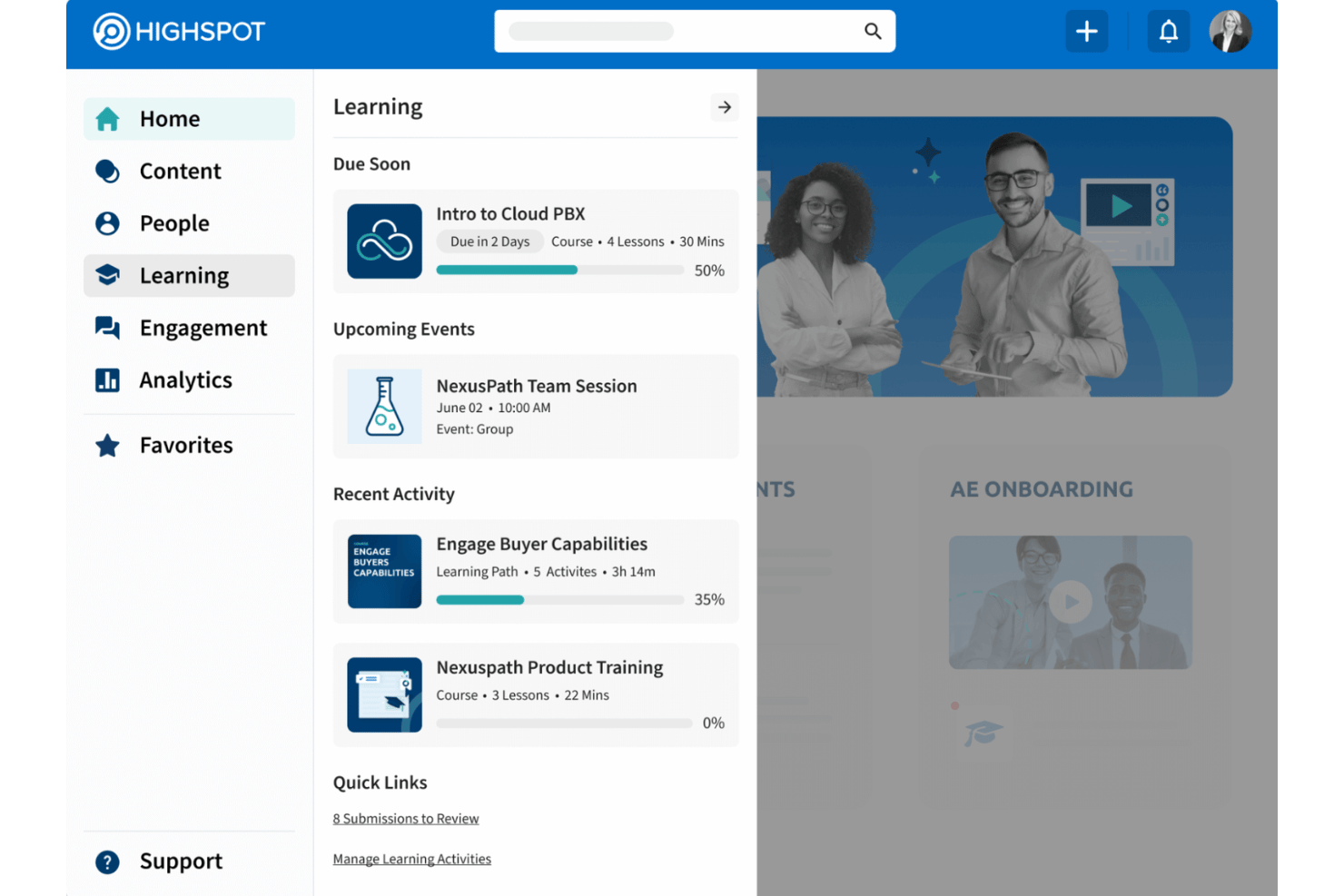Open the user profile avatar

pos(1230,31)
